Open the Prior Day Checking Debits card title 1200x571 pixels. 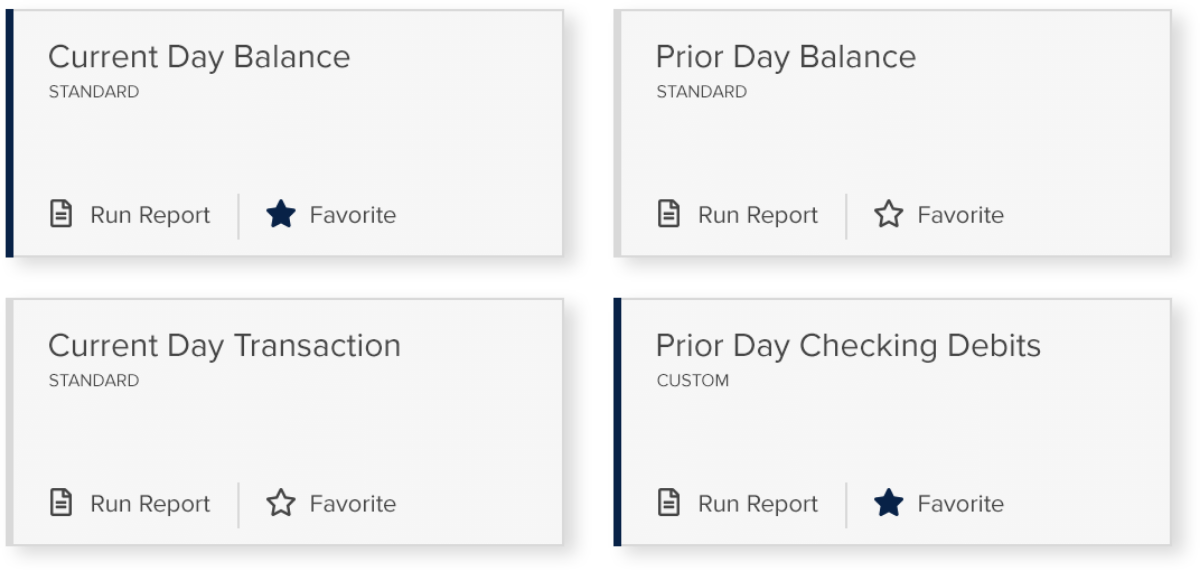[849, 346]
